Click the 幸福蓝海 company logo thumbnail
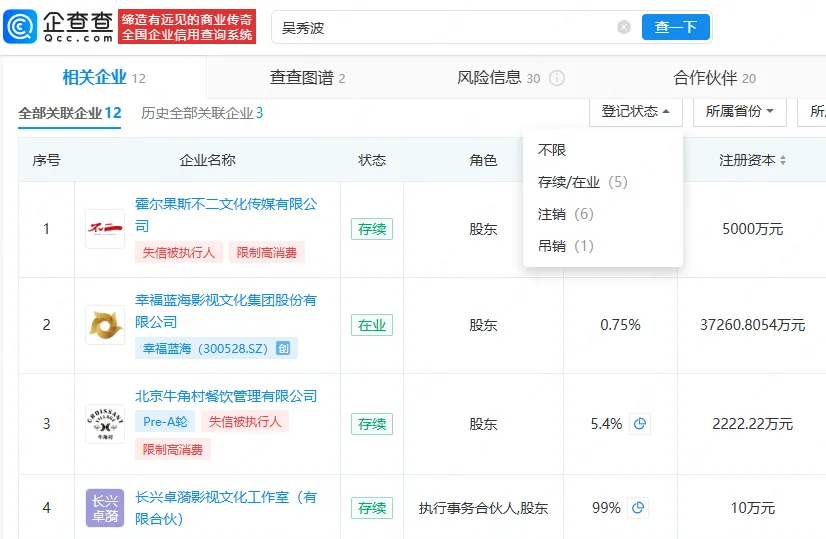The width and height of the screenshot is (826, 539). click(105, 325)
